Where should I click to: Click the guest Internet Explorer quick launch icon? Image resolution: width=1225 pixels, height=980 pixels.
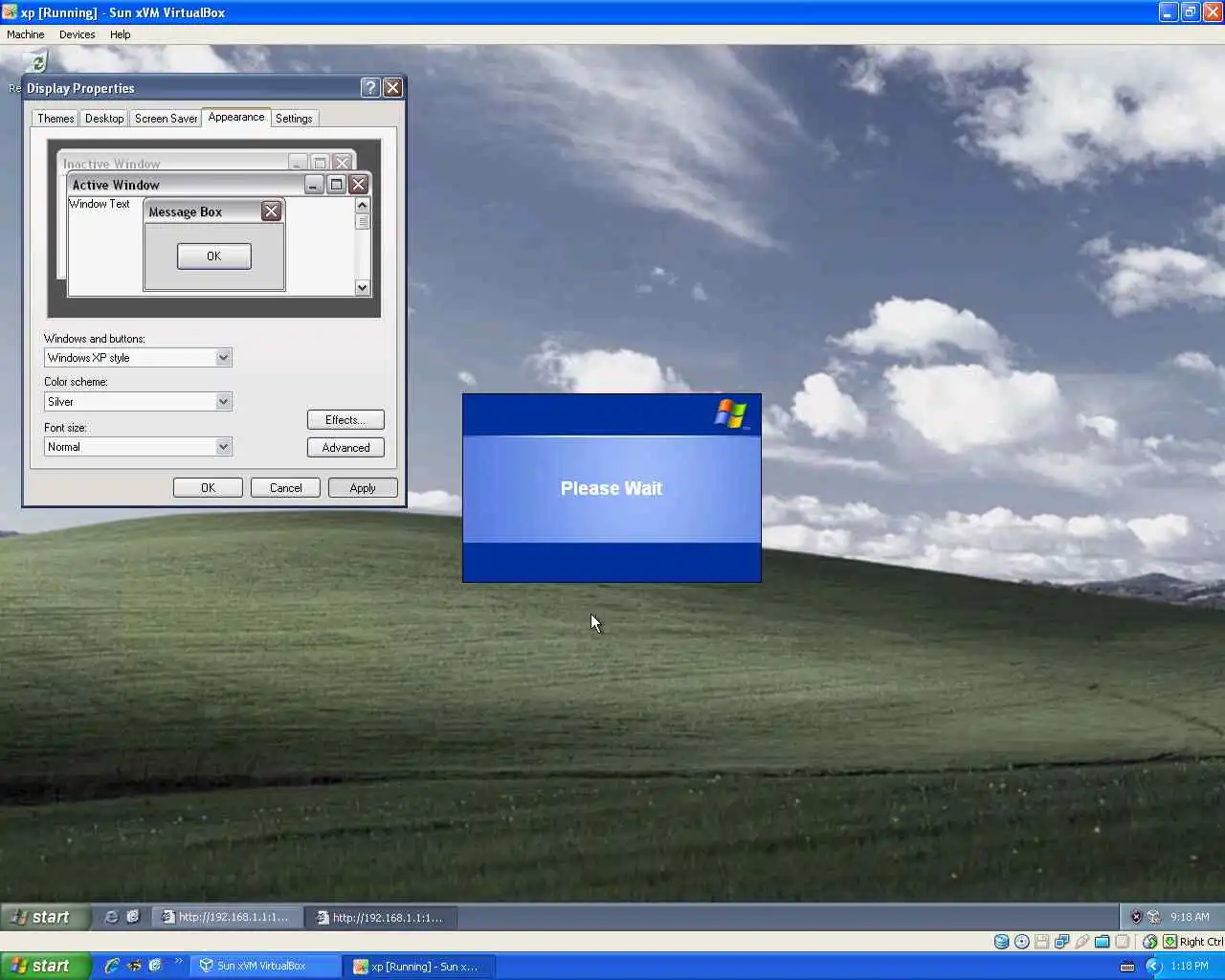tap(111, 917)
